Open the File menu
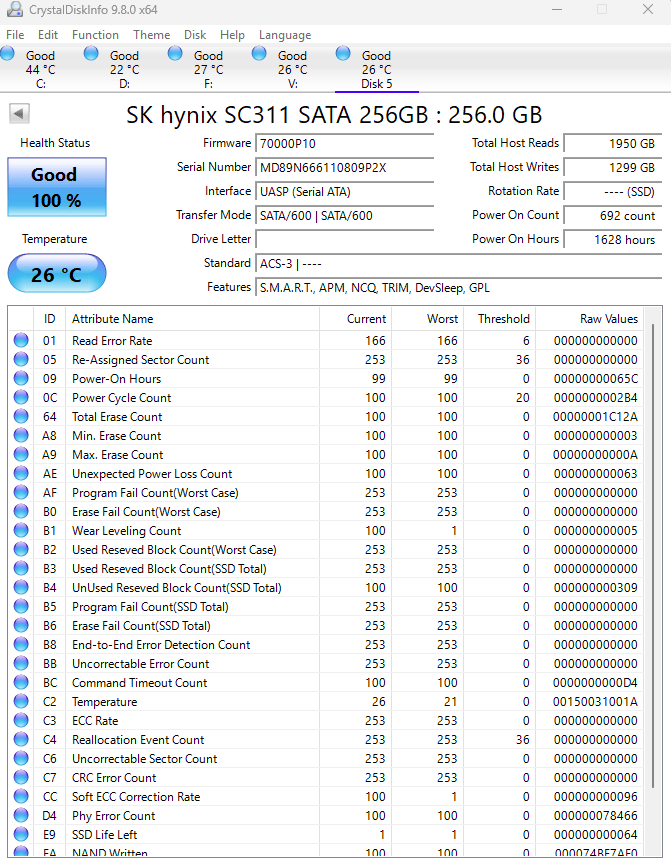 point(15,35)
